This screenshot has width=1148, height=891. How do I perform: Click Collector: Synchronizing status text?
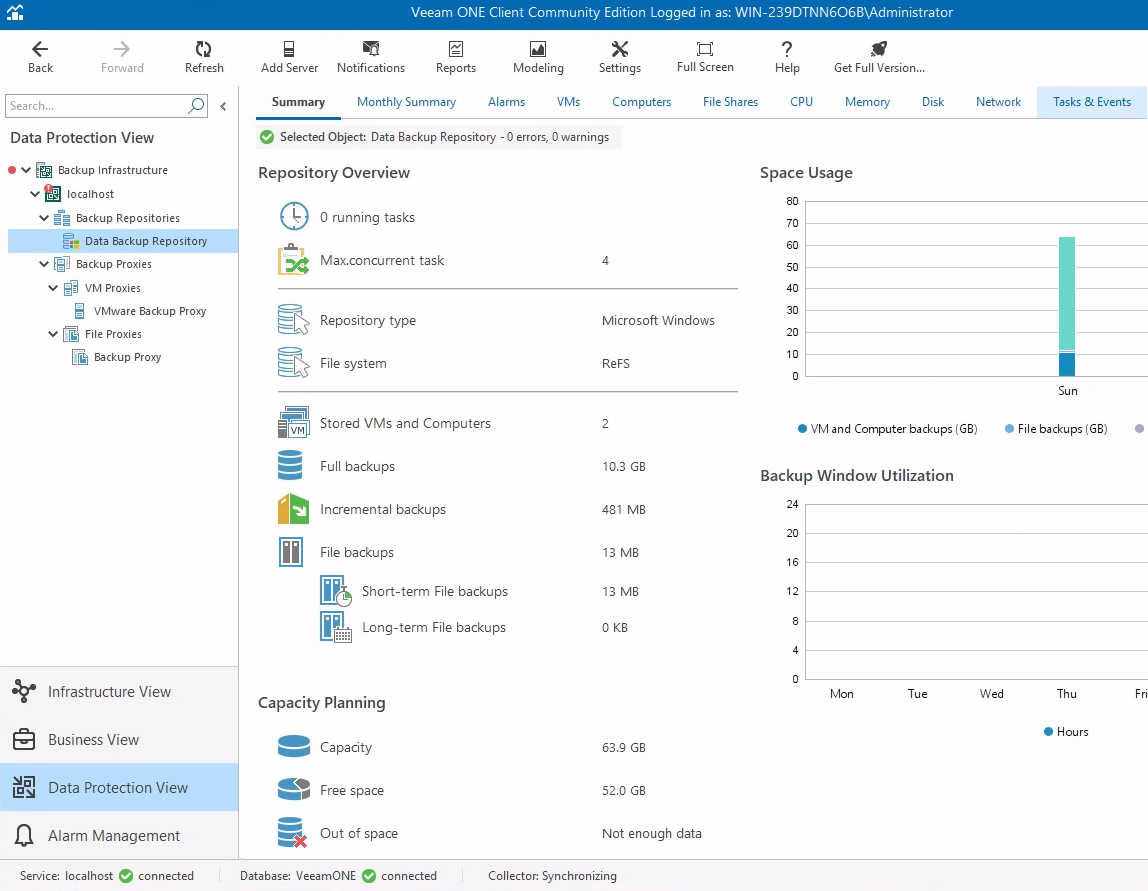point(552,876)
